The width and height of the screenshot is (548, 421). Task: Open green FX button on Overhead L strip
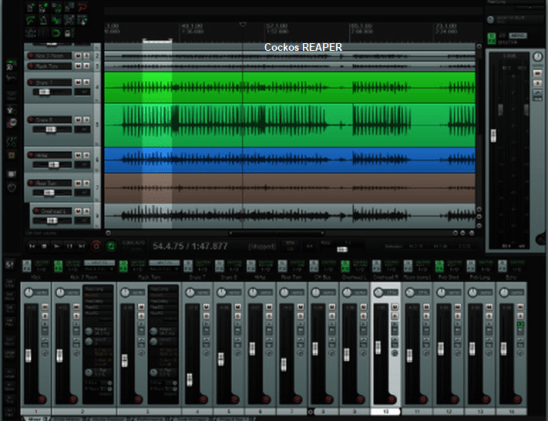(345, 266)
